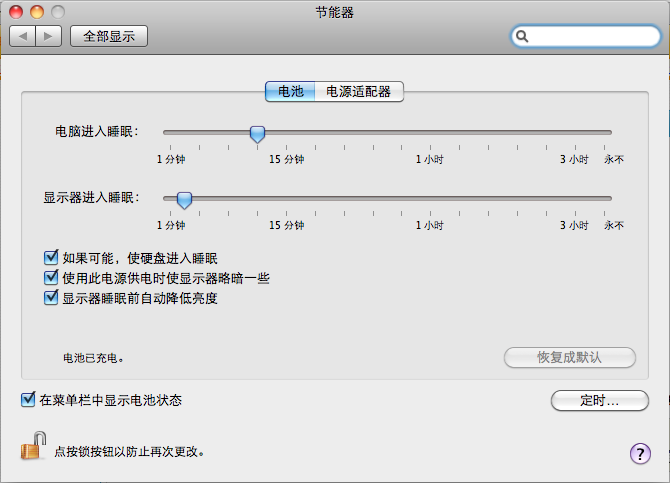Click the 全部显示 button
This screenshot has height=483, width=670.
pyautogui.click(x=109, y=36)
